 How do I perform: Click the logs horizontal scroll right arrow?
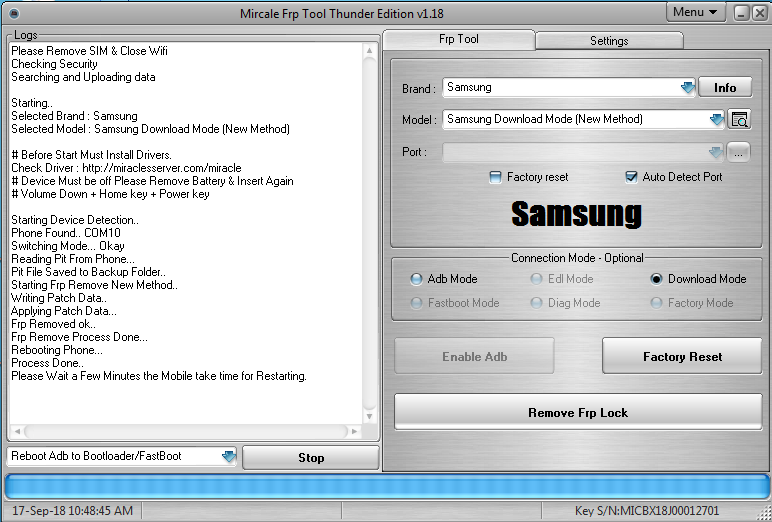pos(354,431)
